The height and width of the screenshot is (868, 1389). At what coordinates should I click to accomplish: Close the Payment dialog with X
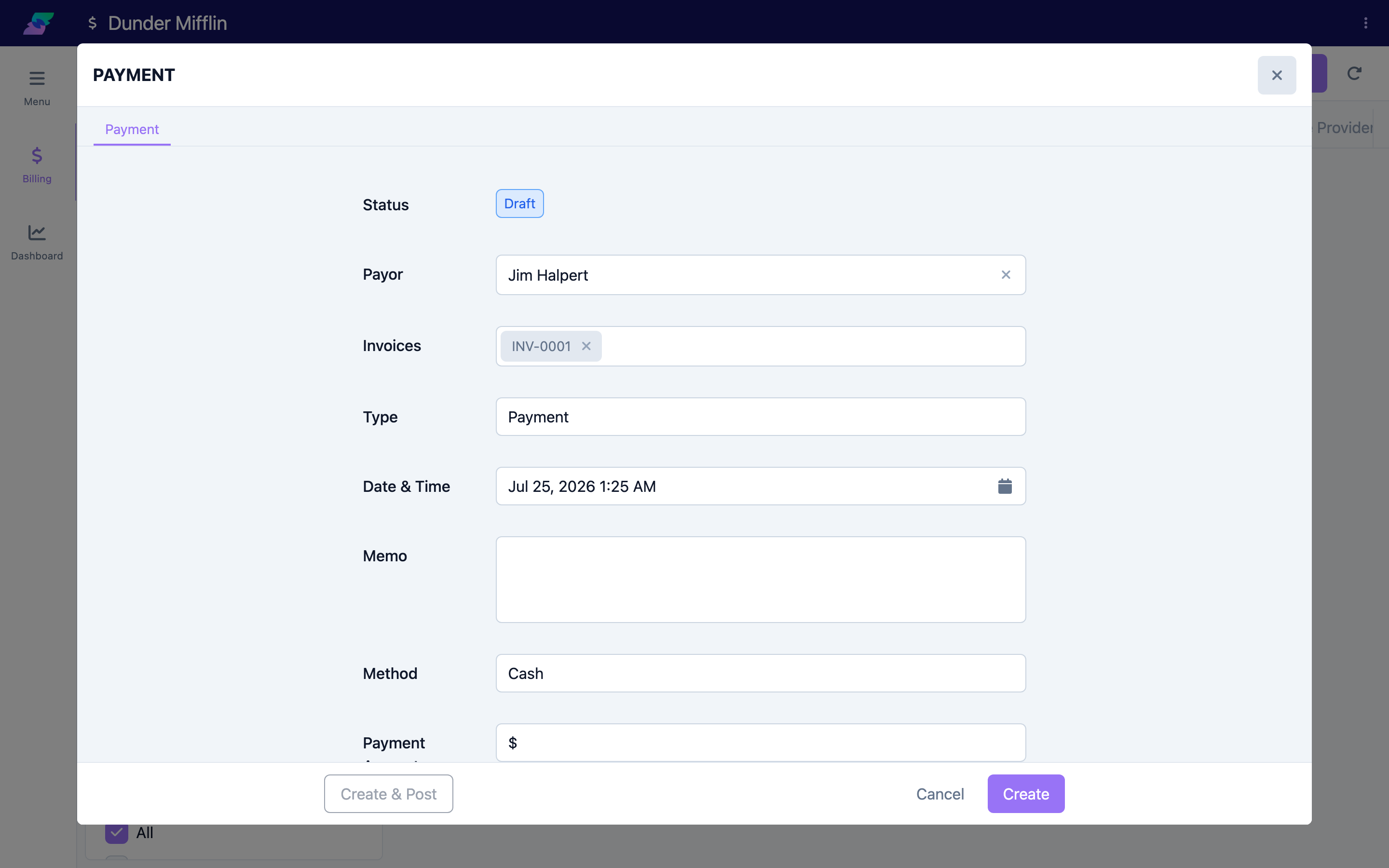(1277, 75)
